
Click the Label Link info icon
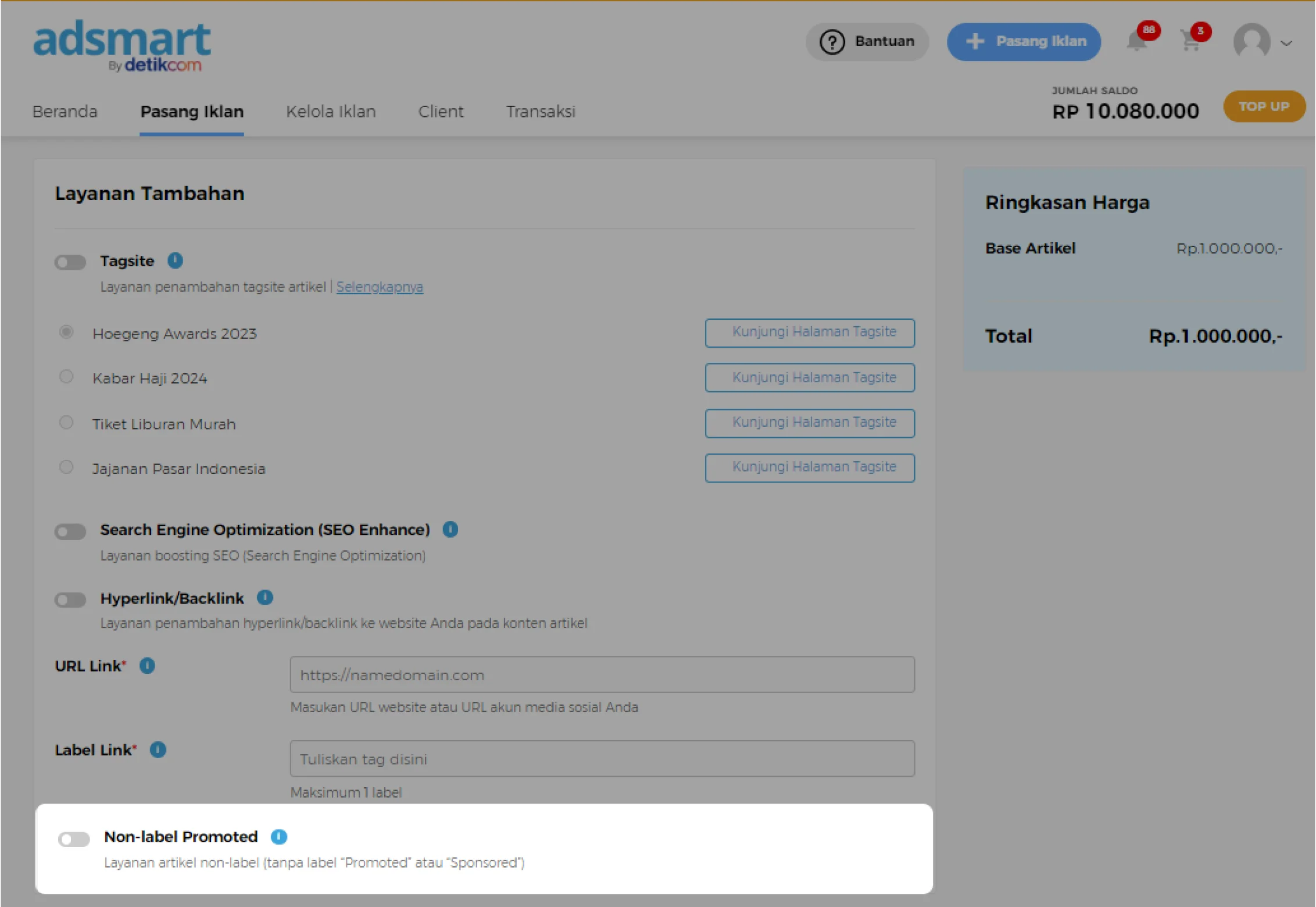[158, 750]
